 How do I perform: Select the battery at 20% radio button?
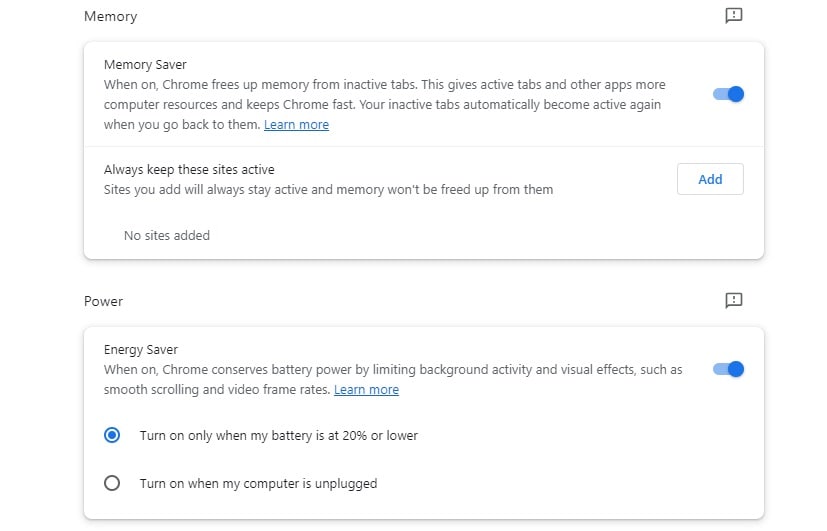tap(112, 435)
